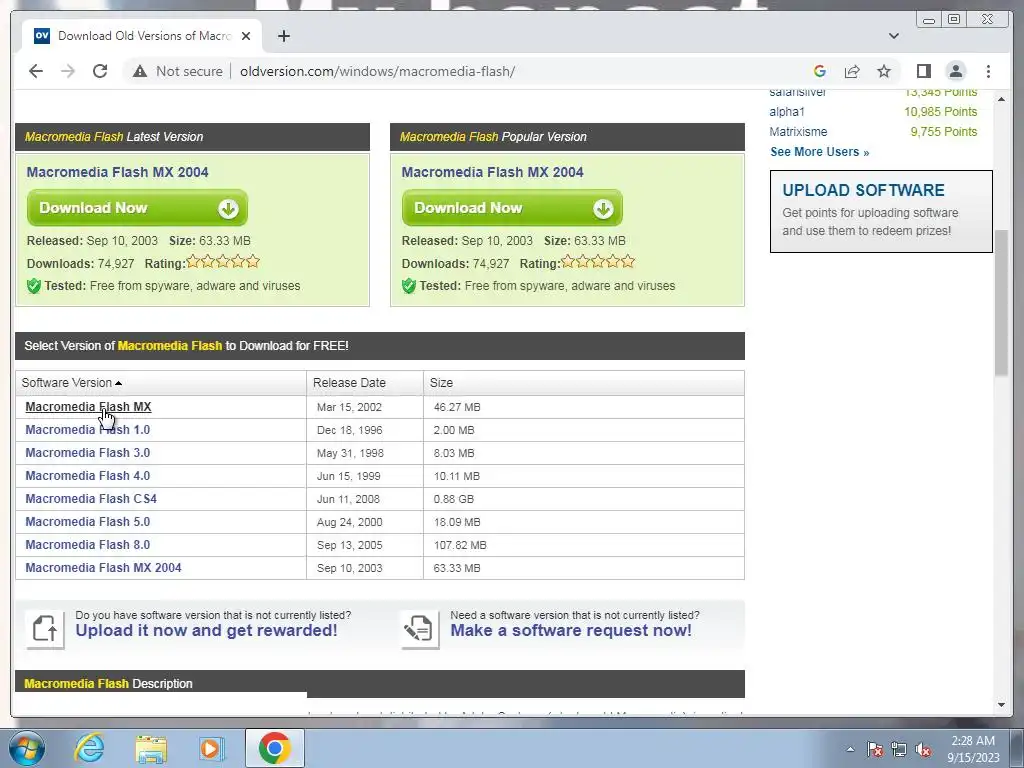The height and width of the screenshot is (768, 1024).
Task: Click the Tested shield icon in Latest Version
Action: point(34,286)
